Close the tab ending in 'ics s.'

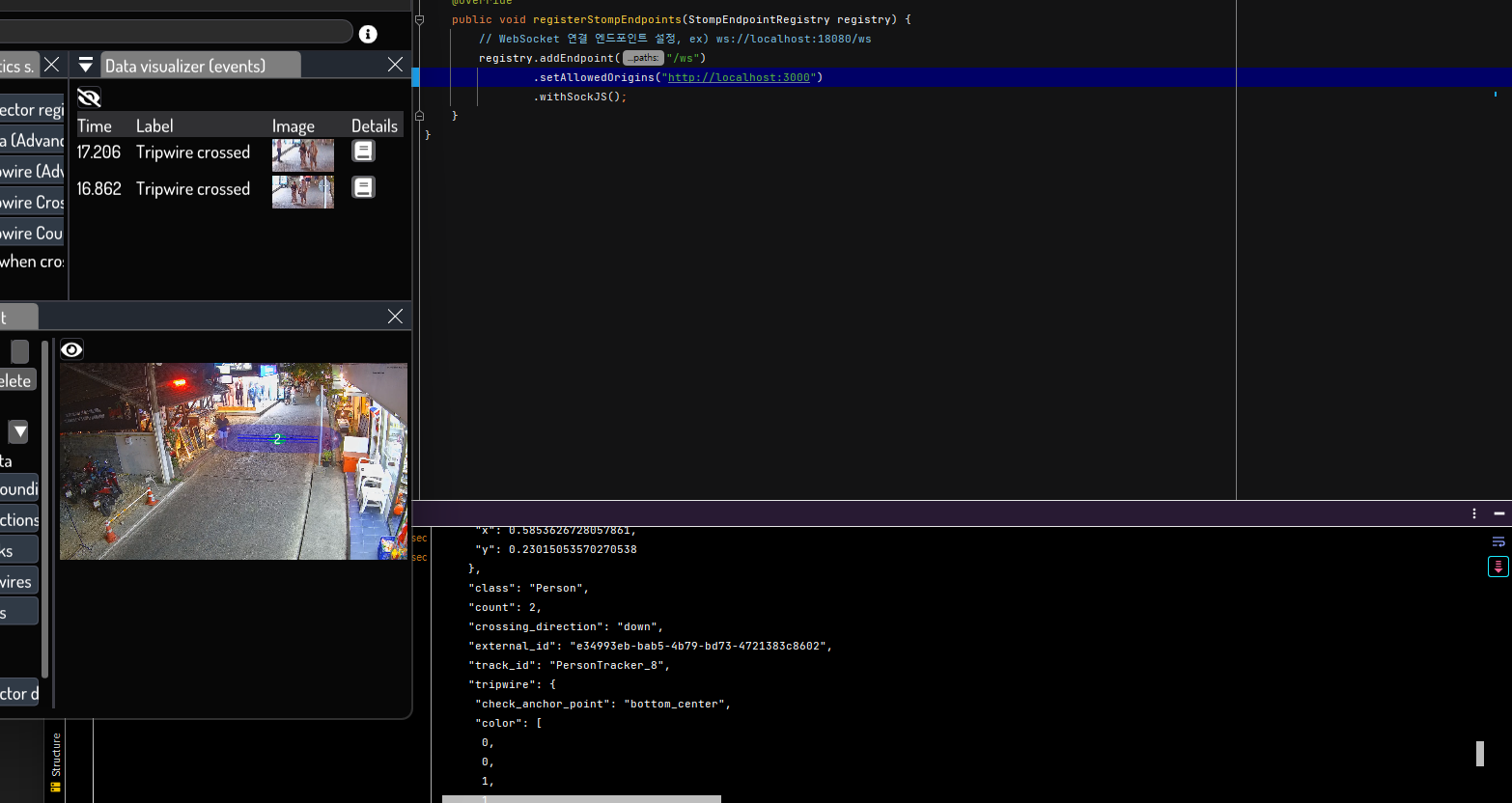[x=52, y=65]
